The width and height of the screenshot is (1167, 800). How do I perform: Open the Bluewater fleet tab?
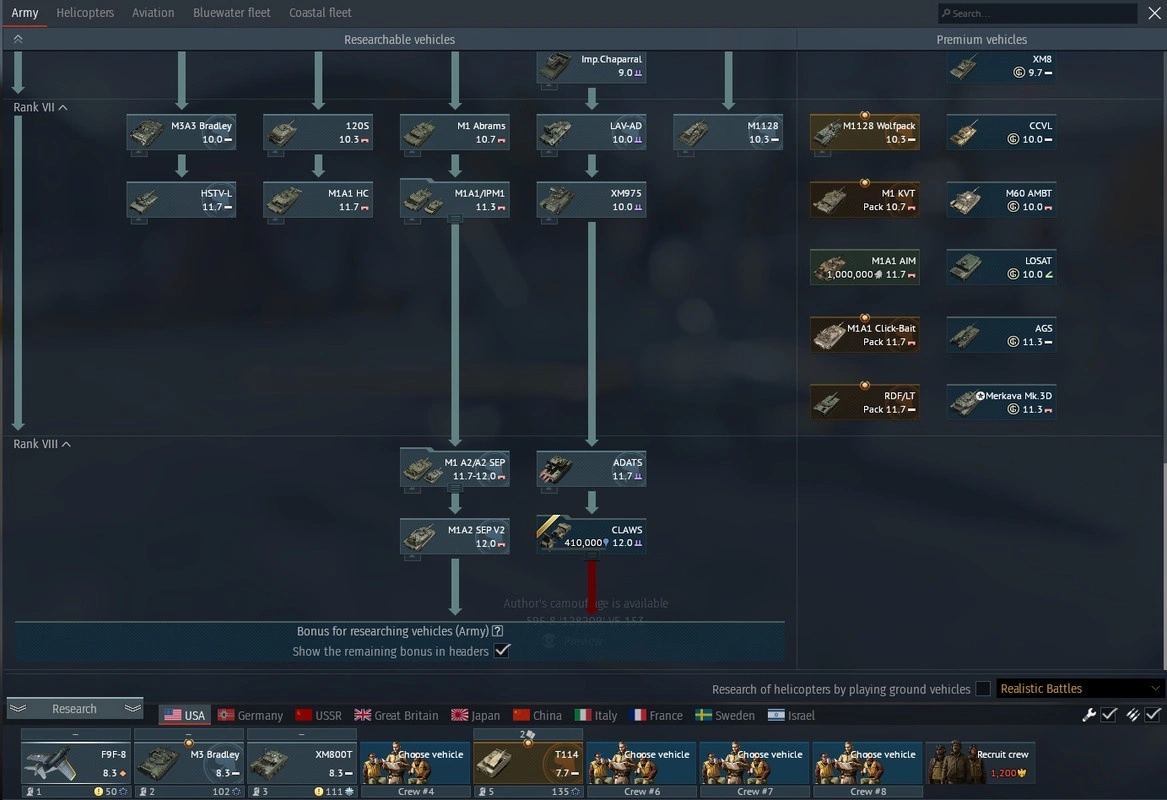231,13
